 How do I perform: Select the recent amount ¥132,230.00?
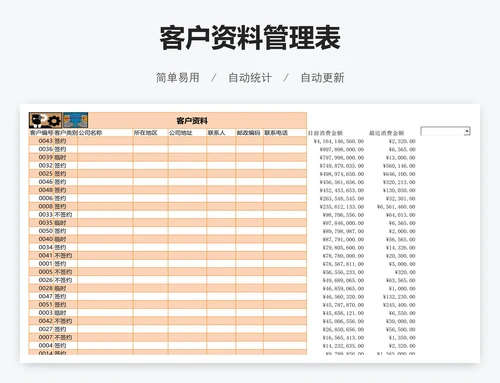click(399, 297)
